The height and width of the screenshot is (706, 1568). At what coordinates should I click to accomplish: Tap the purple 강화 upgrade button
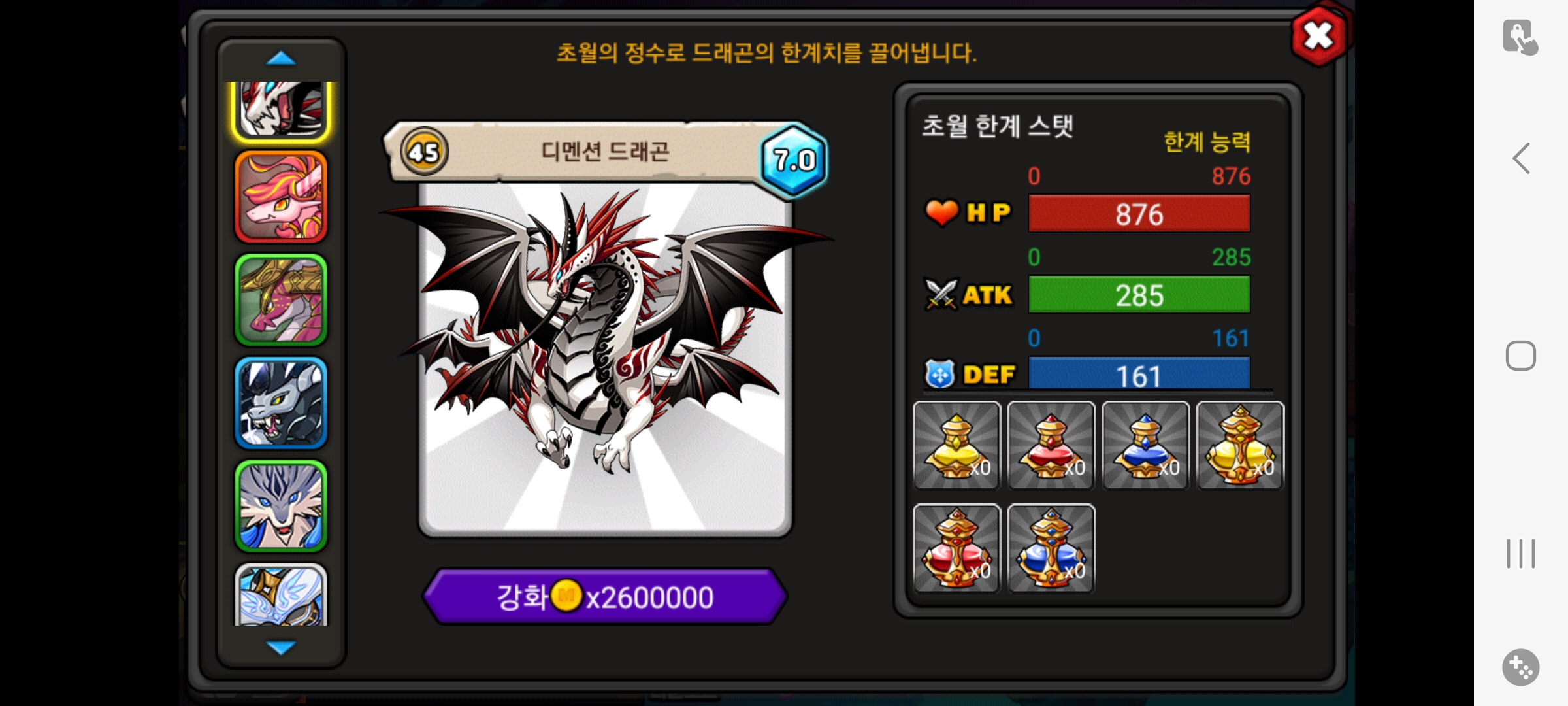click(605, 596)
